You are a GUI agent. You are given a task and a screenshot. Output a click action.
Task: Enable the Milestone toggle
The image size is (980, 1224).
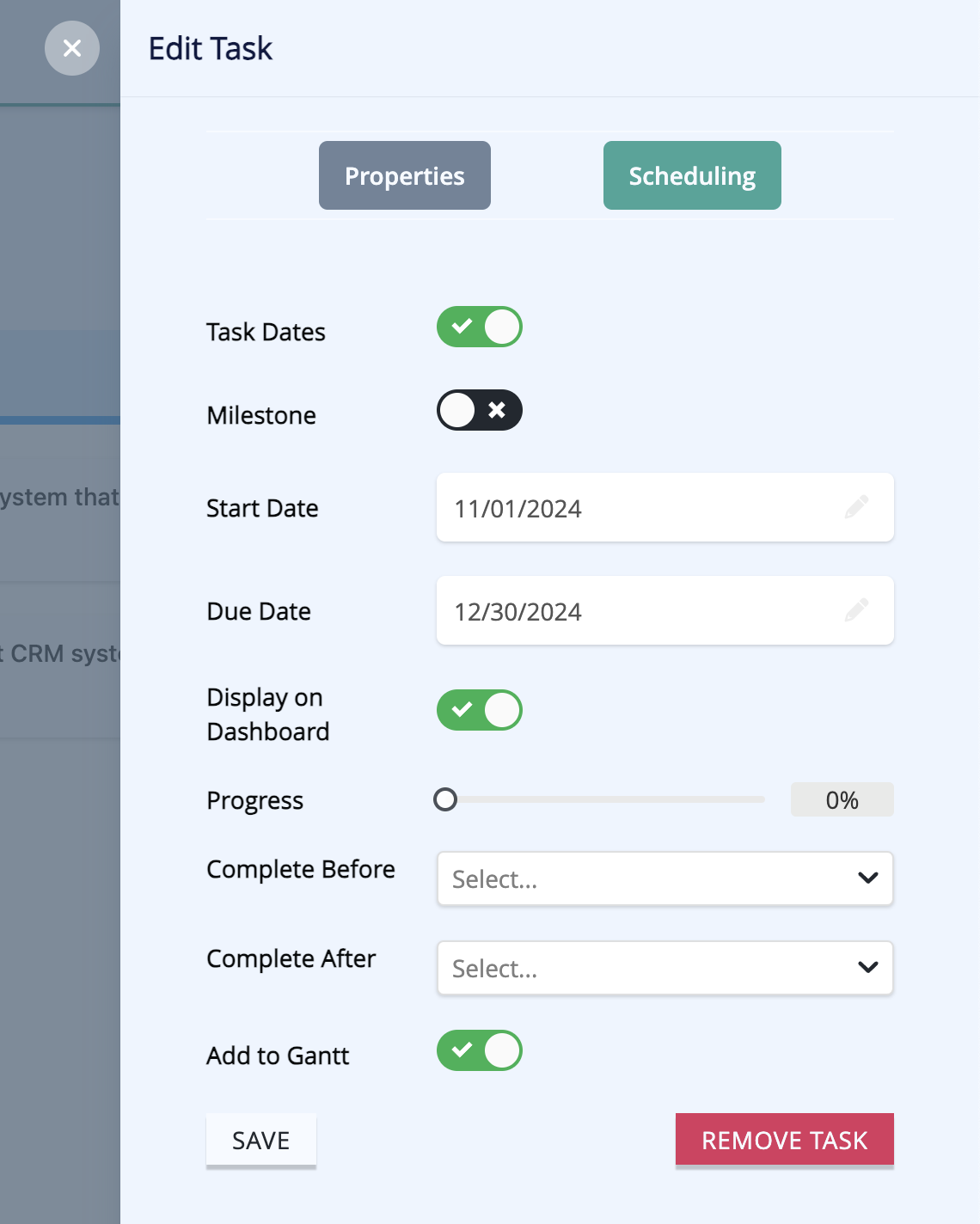point(480,410)
